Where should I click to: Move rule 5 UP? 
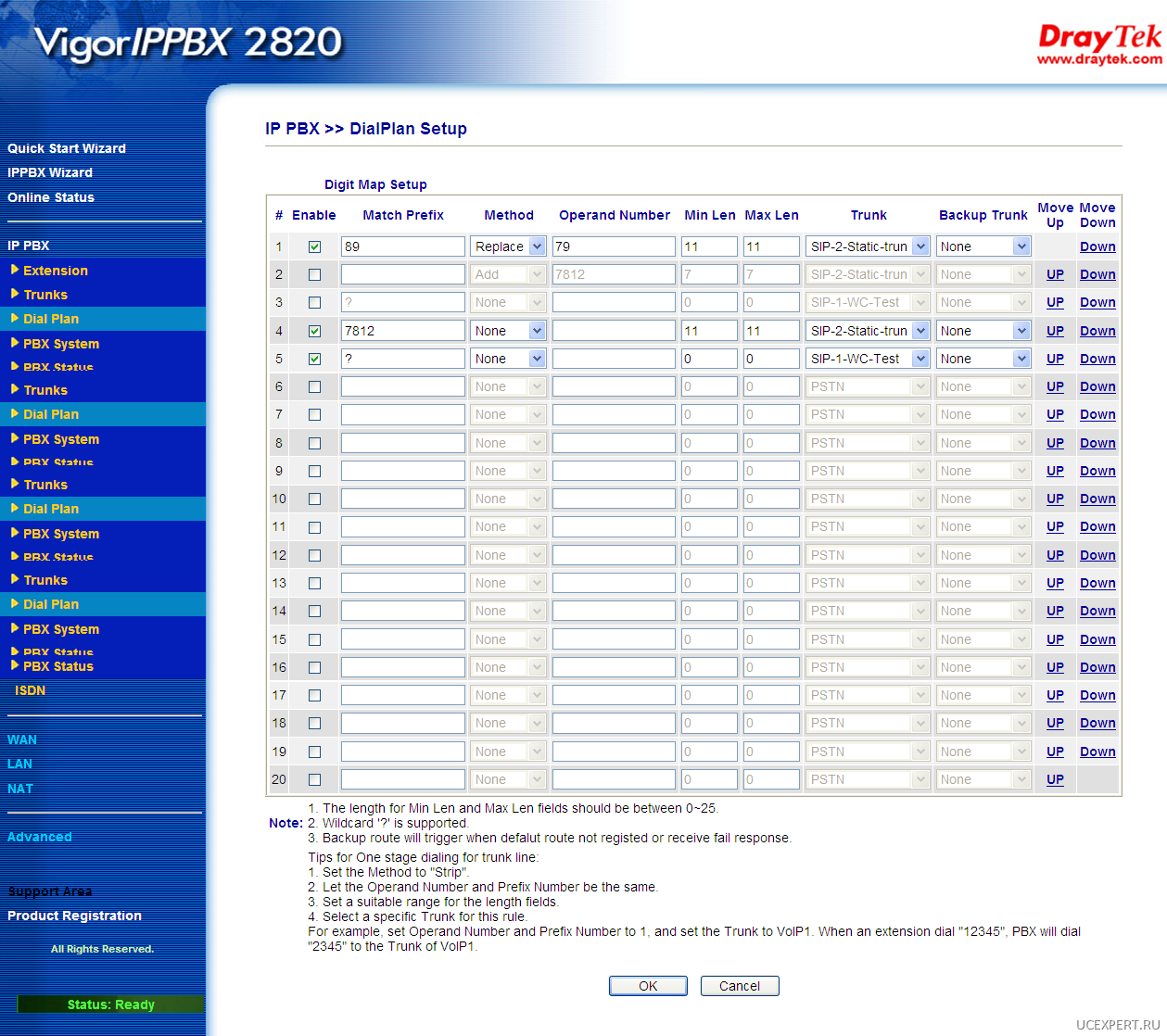pyautogui.click(x=1055, y=359)
